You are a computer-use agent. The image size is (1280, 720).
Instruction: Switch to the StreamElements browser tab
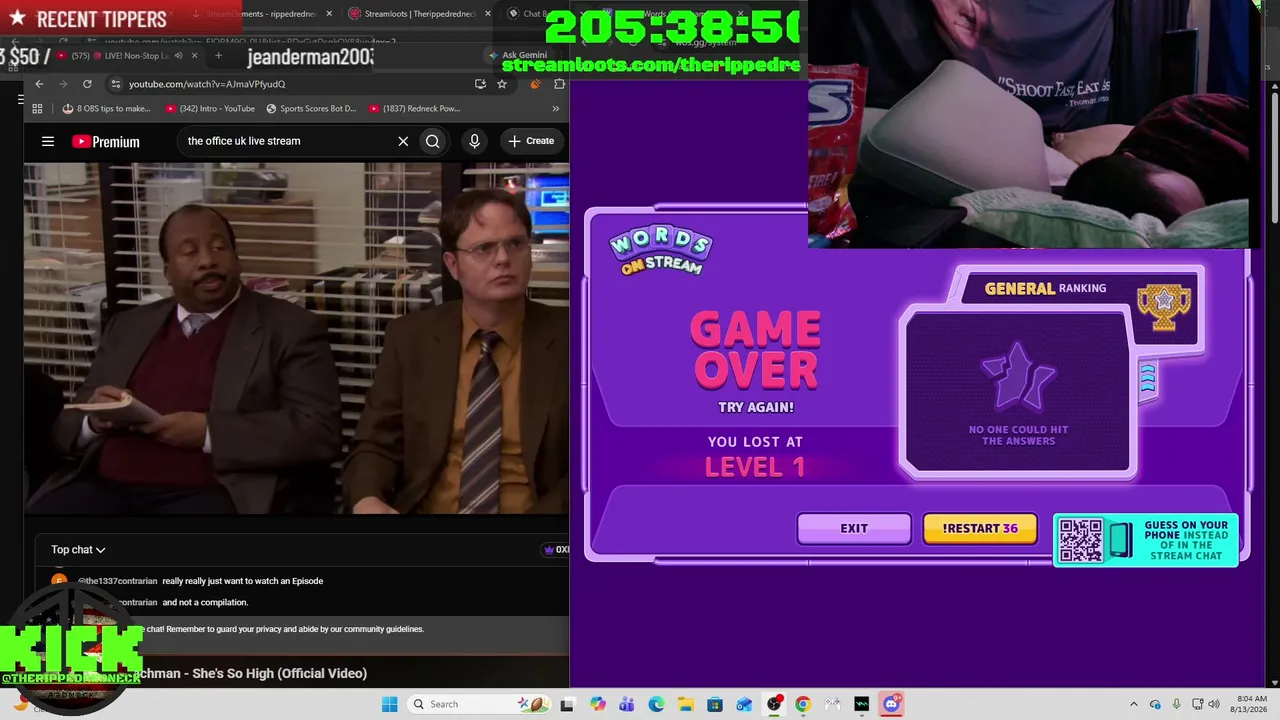[262, 14]
